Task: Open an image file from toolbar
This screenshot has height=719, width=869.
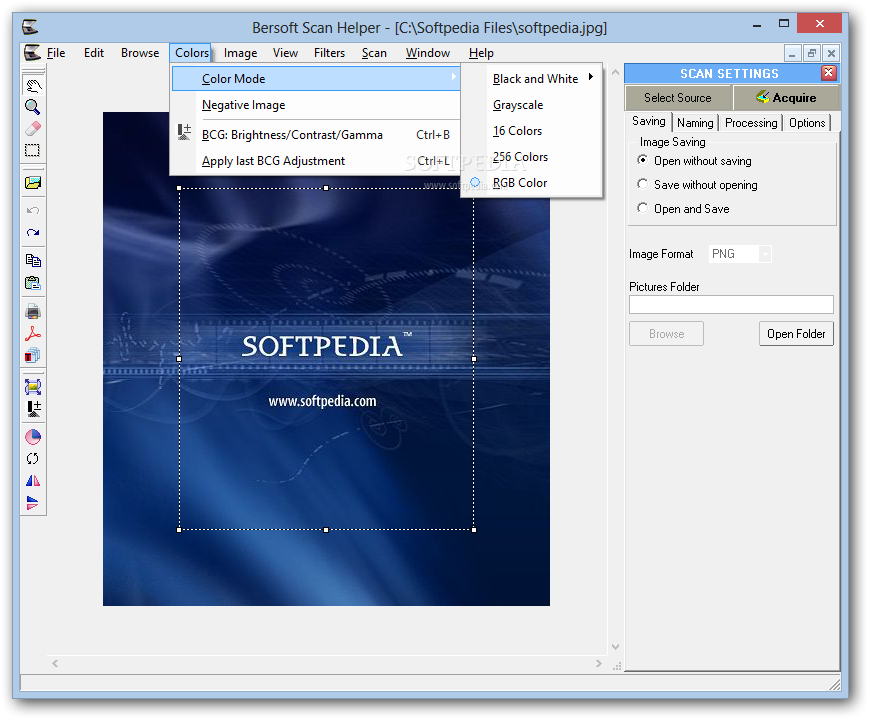Action: 33,182
